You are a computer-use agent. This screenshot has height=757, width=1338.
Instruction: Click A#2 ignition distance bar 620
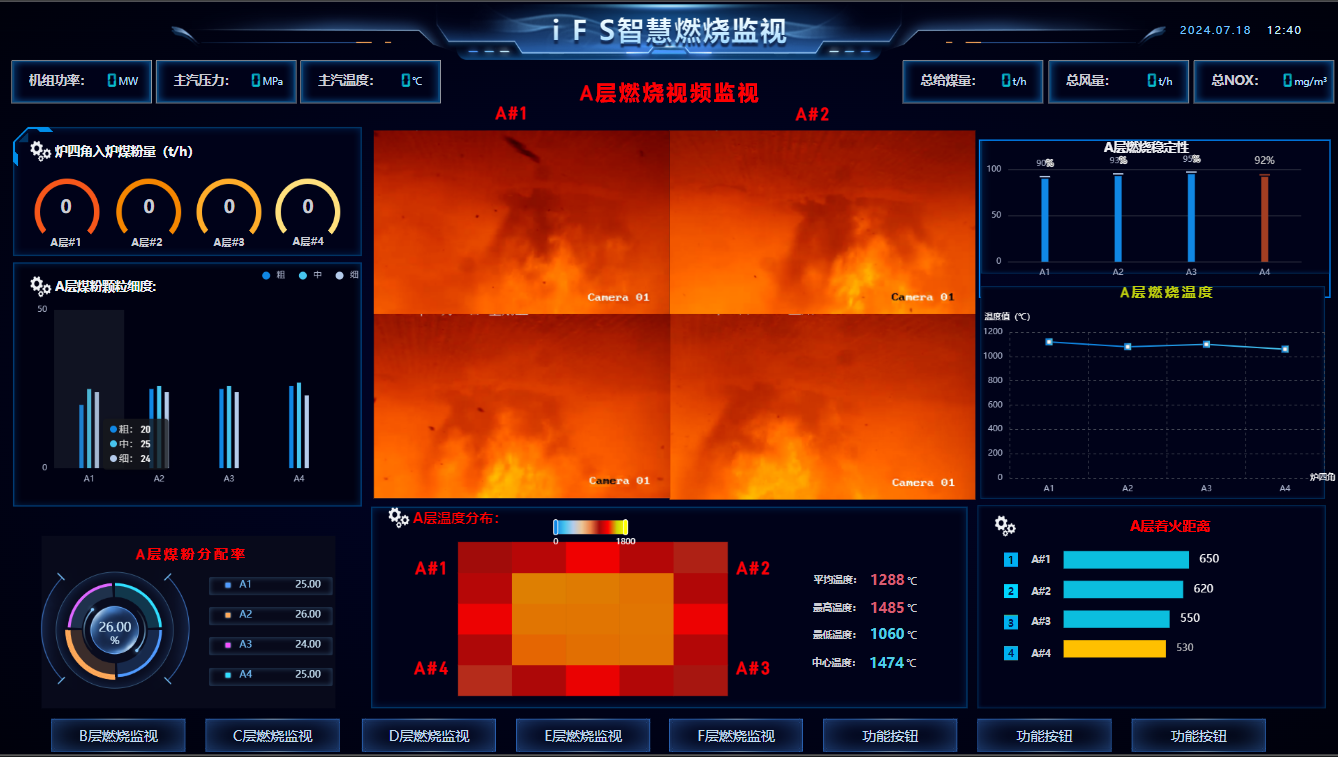click(1123, 590)
